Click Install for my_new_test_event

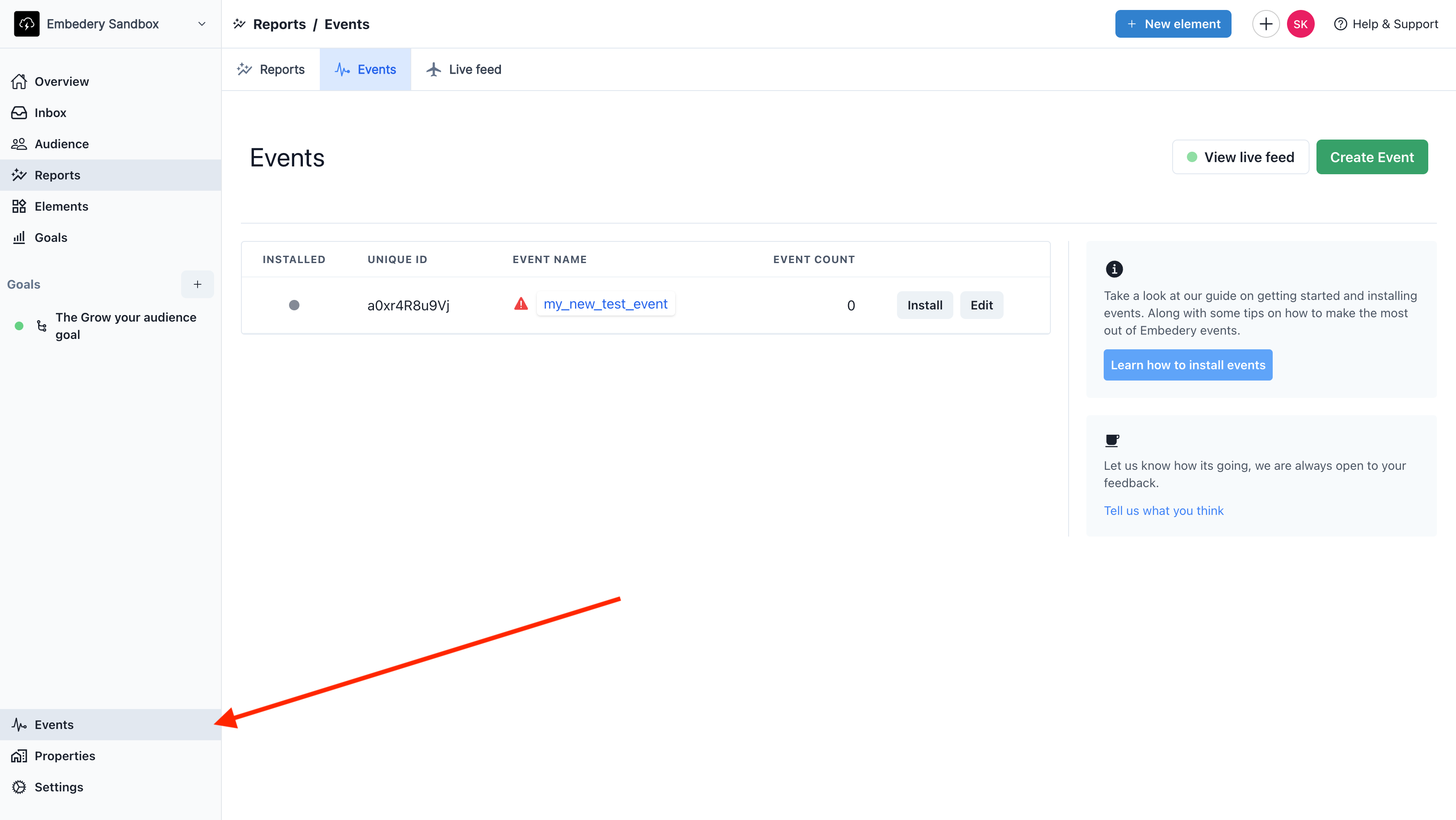pyautogui.click(x=925, y=305)
